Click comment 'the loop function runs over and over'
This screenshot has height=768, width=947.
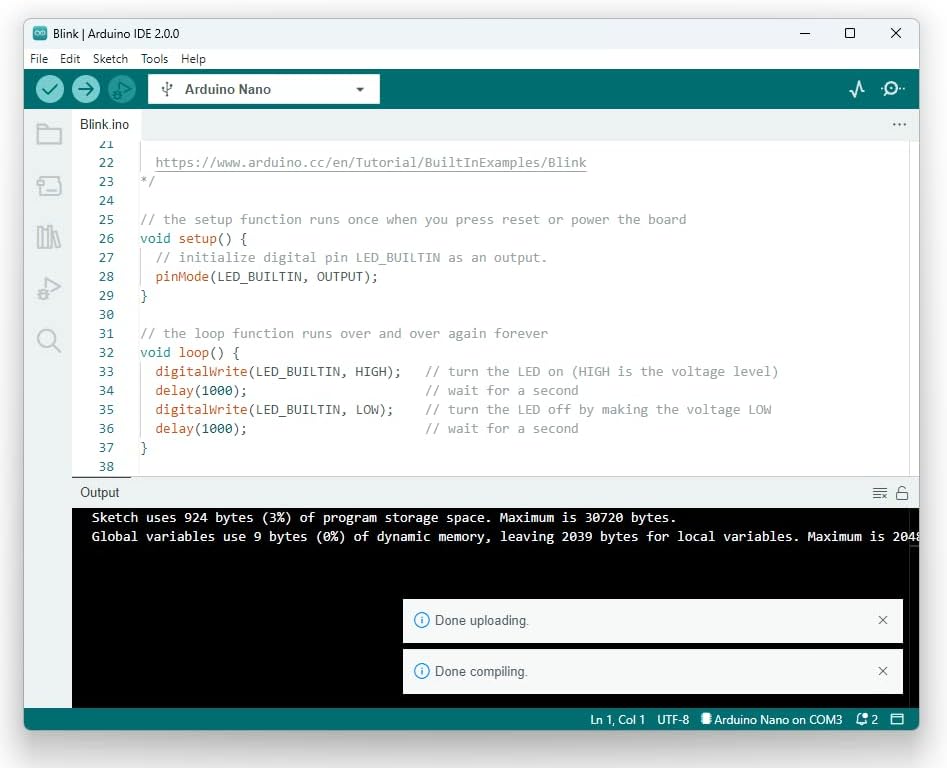pyautogui.click(x=344, y=334)
